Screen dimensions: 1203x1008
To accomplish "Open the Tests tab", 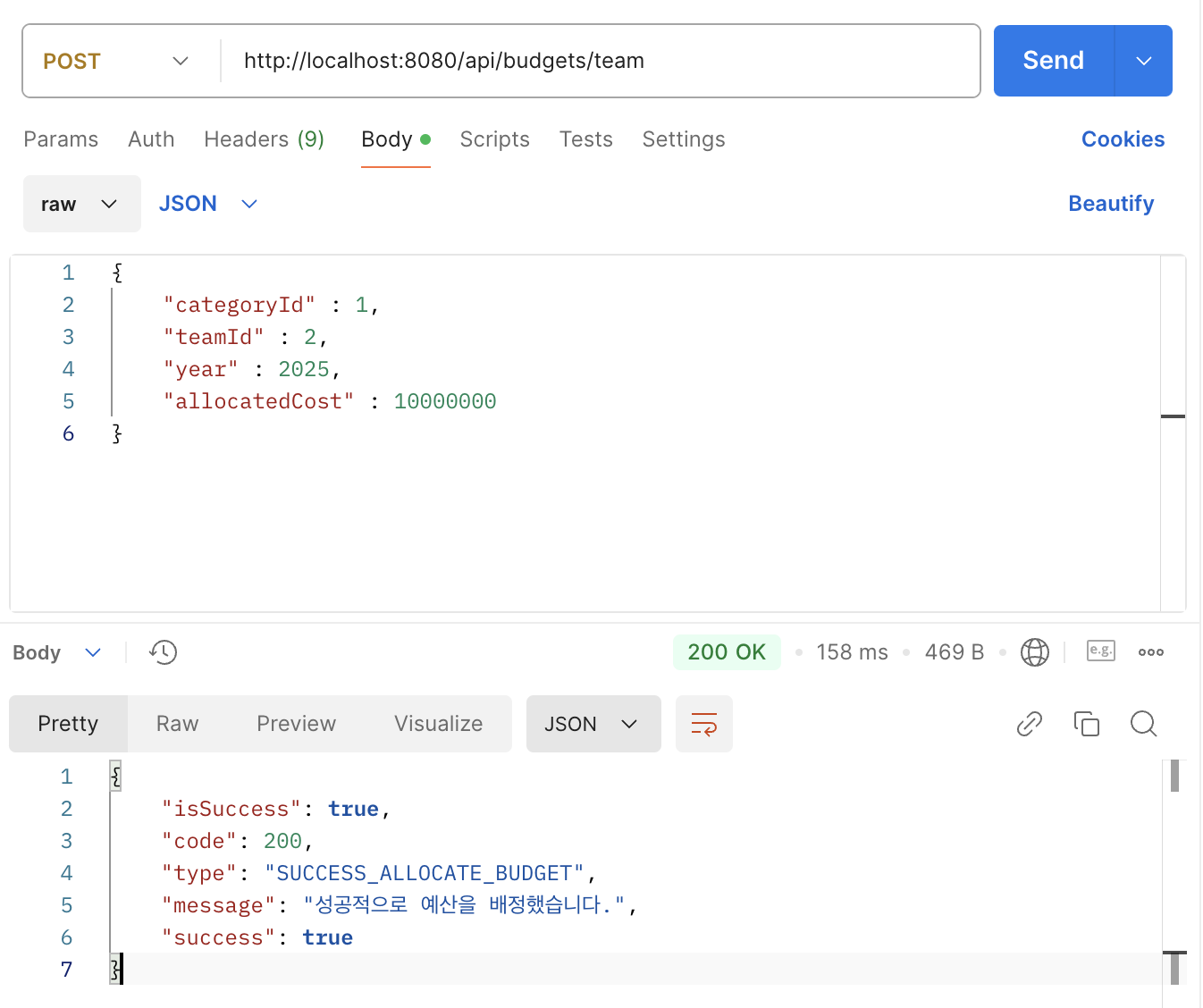I will 586,139.
